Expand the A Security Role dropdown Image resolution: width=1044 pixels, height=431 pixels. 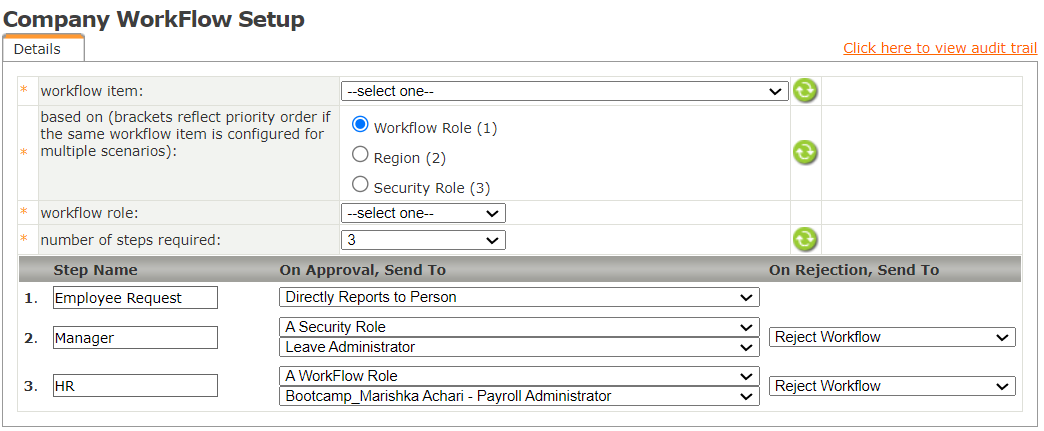(519, 327)
